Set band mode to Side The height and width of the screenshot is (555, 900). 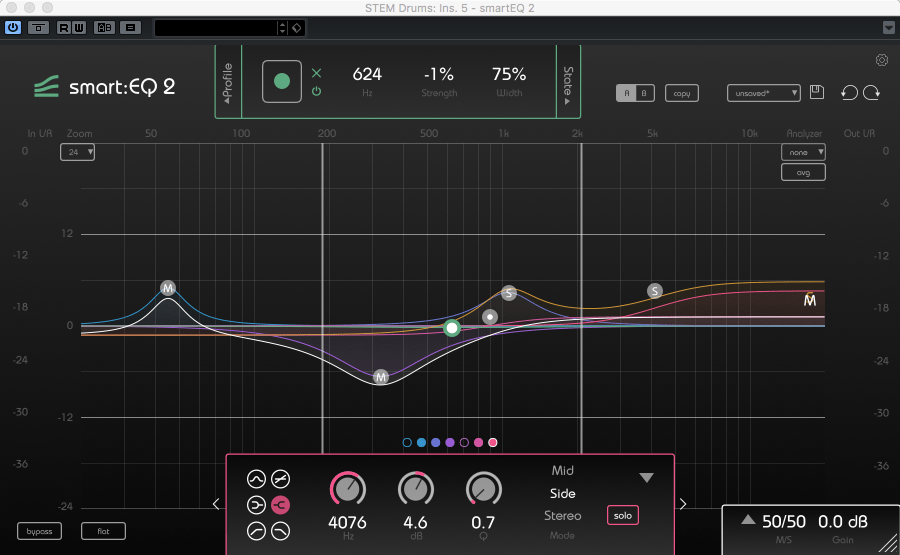pyautogui.click(x=562, y=494)
